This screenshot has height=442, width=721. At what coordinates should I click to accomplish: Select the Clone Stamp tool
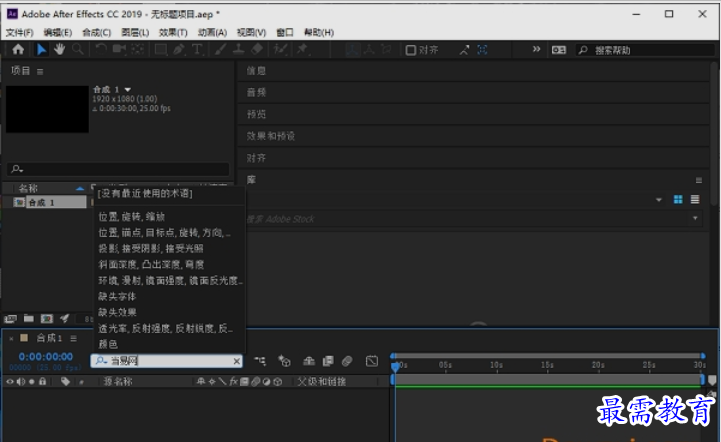coord(238,49)
